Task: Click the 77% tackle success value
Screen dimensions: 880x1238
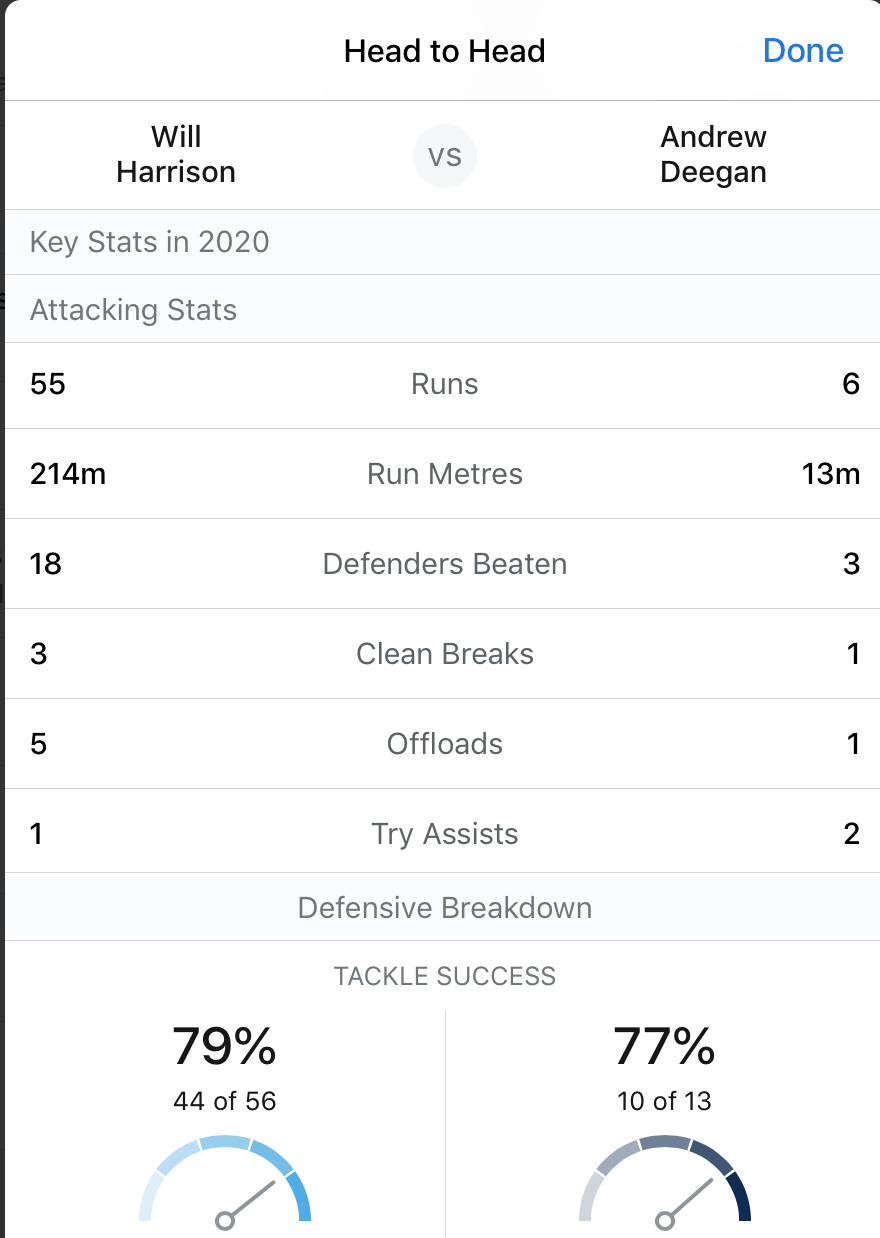Action: click(x=665, y=1046)
